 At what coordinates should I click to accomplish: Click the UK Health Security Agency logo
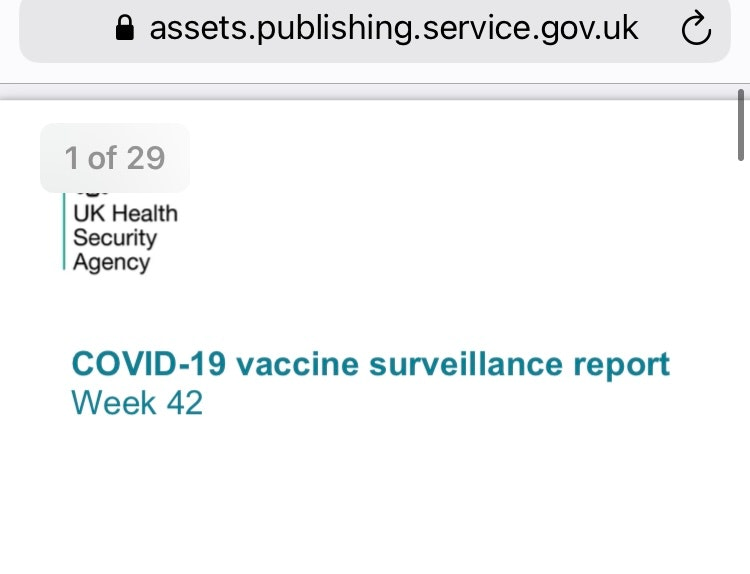[121, 232]
